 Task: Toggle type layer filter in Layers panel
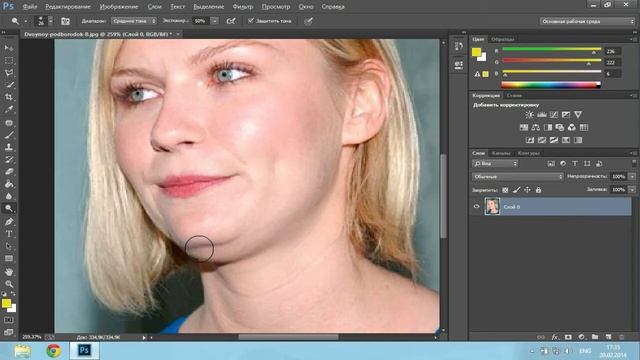point(575,164)
